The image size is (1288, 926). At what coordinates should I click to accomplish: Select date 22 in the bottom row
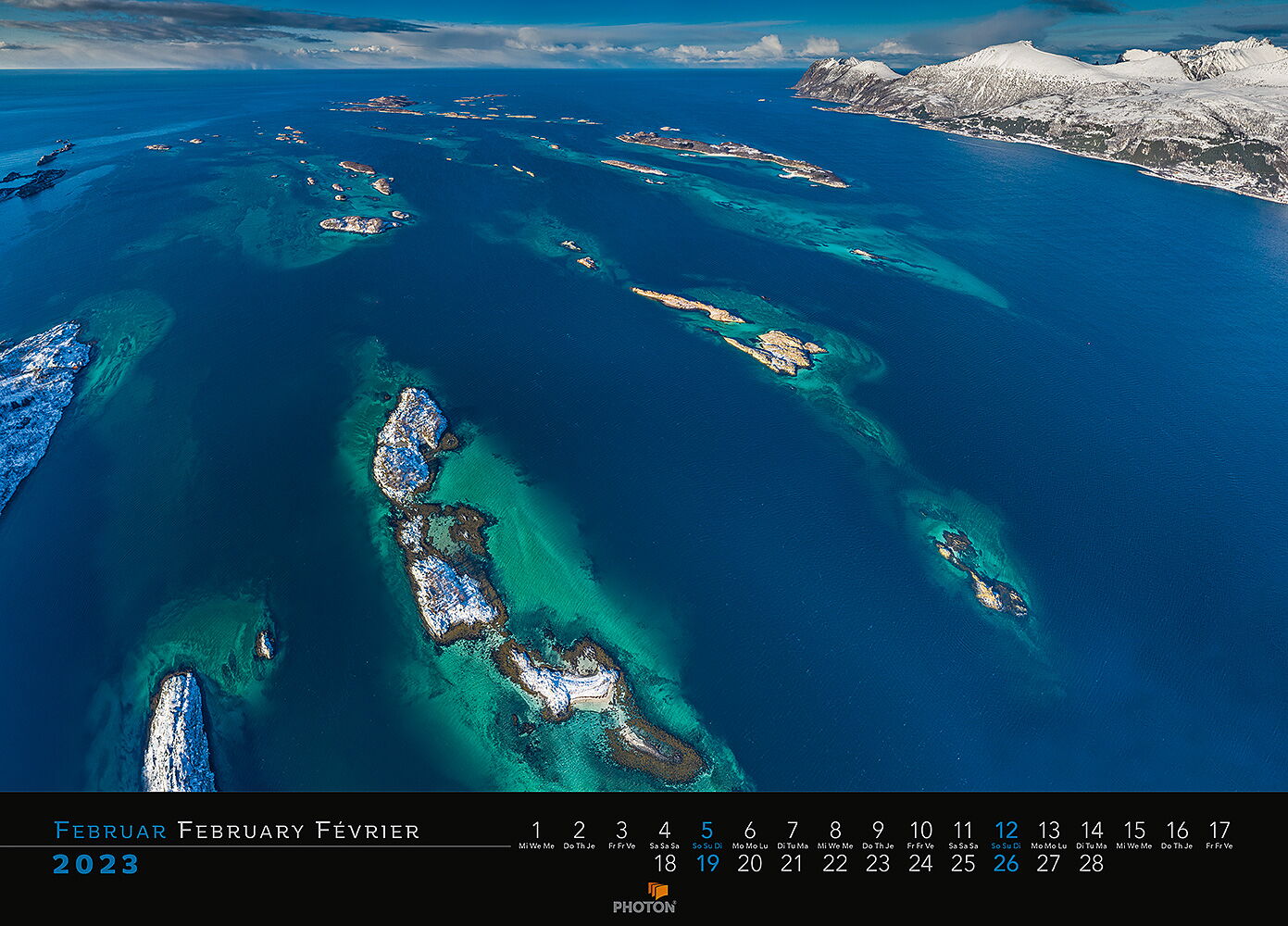pos(835,864)
